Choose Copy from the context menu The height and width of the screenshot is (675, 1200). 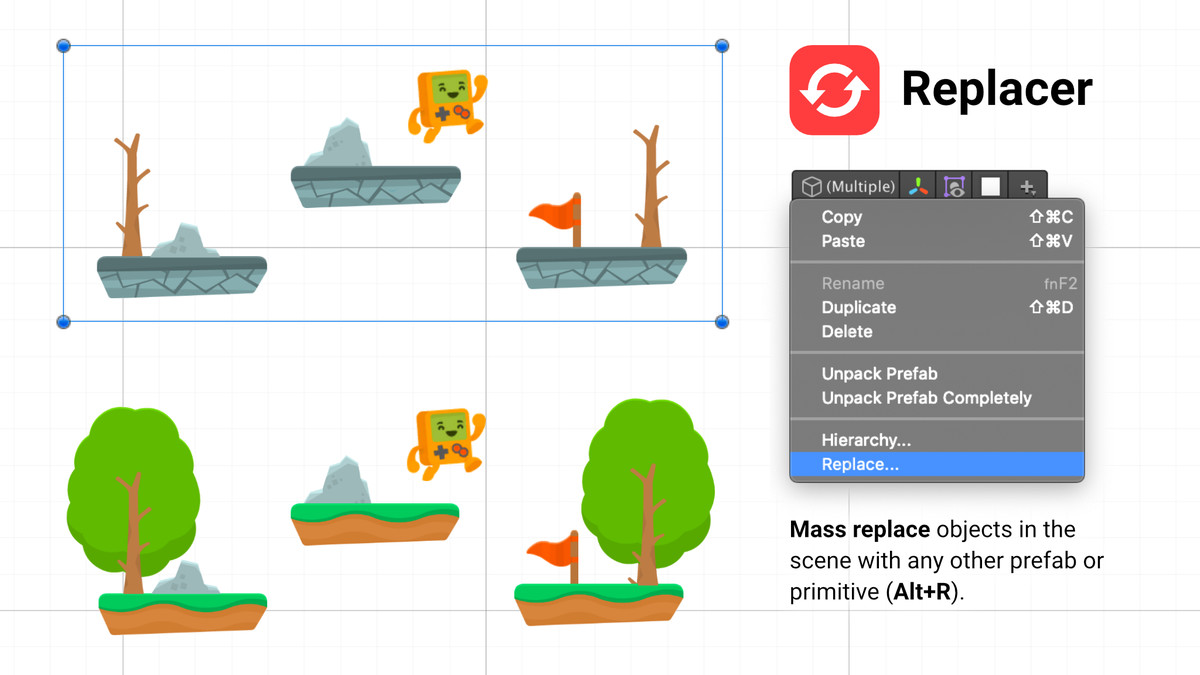[937, 217]
